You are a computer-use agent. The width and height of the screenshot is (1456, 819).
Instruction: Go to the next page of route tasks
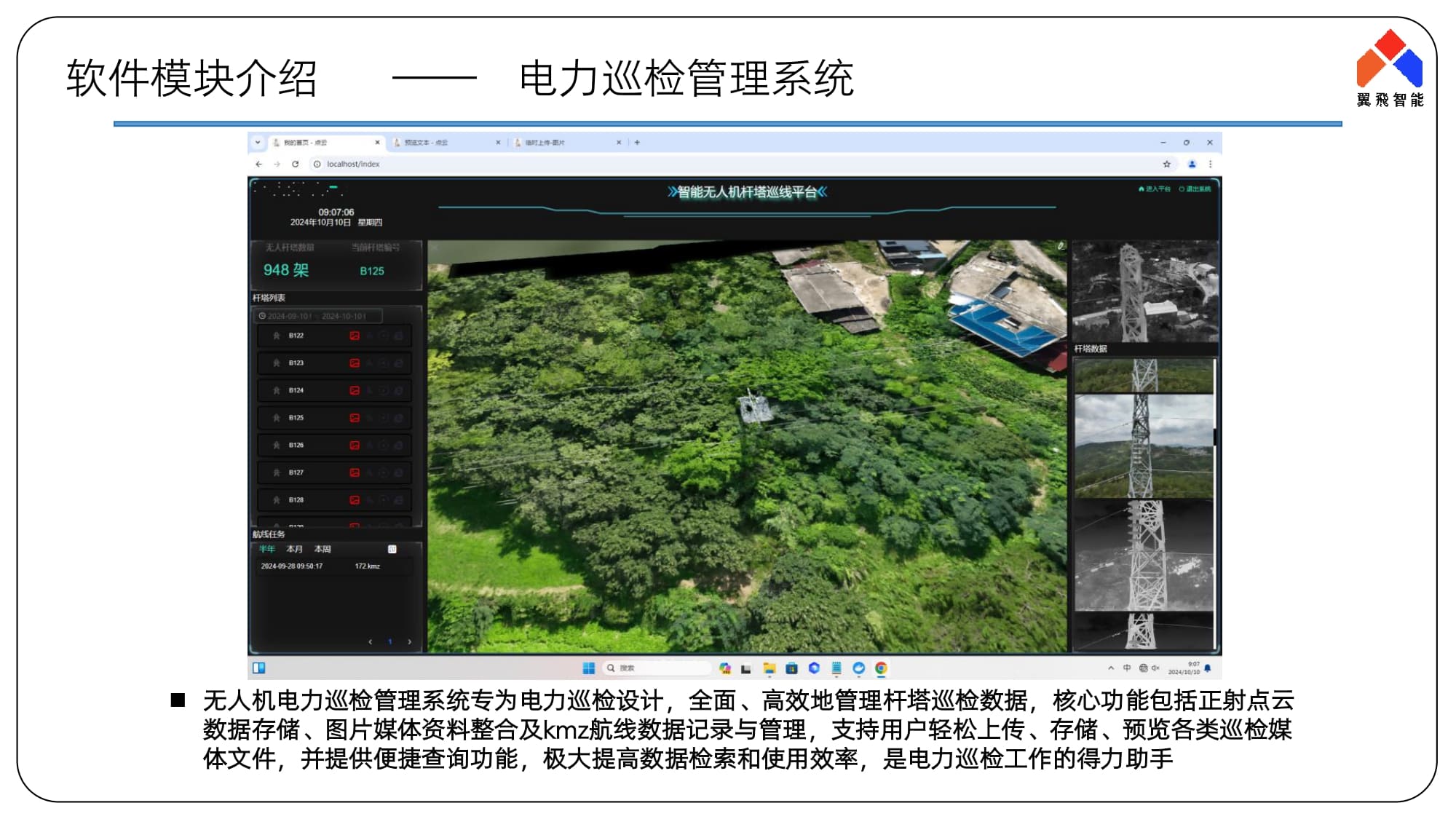410,641
